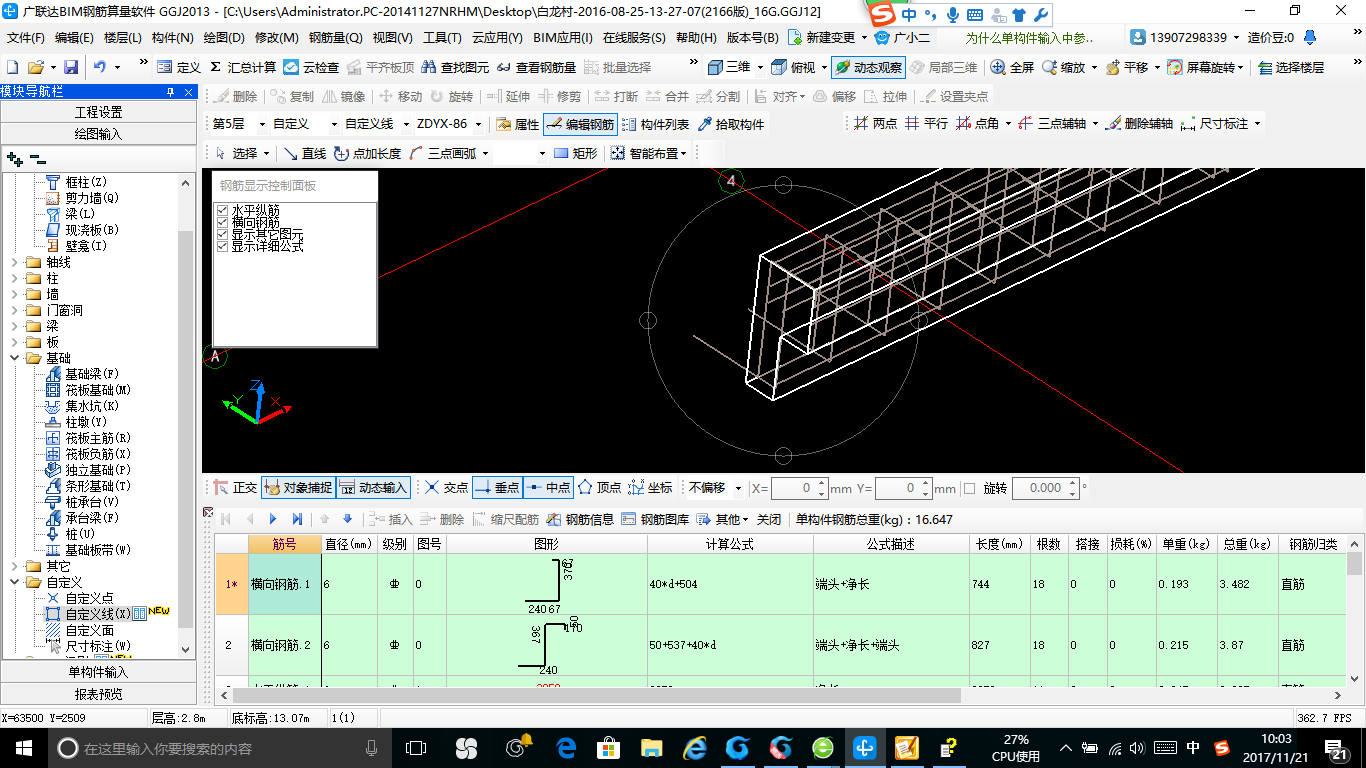Select 点加长度 point plus length tool
The height and width of the screenshot is (768, 1366).
coord(368,153)
